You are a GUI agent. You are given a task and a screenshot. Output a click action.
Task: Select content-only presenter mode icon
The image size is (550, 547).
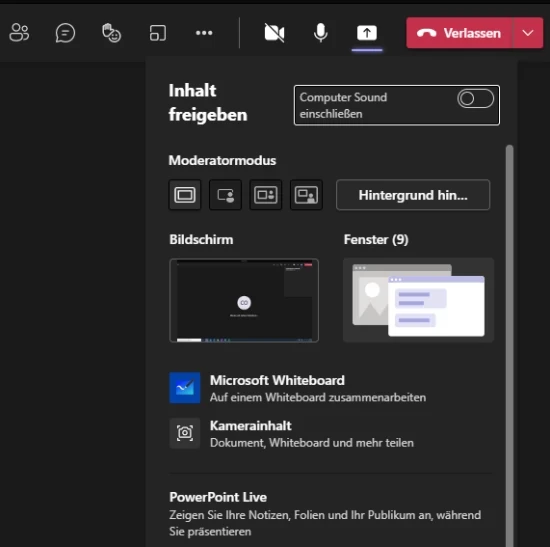pos(185,195)
